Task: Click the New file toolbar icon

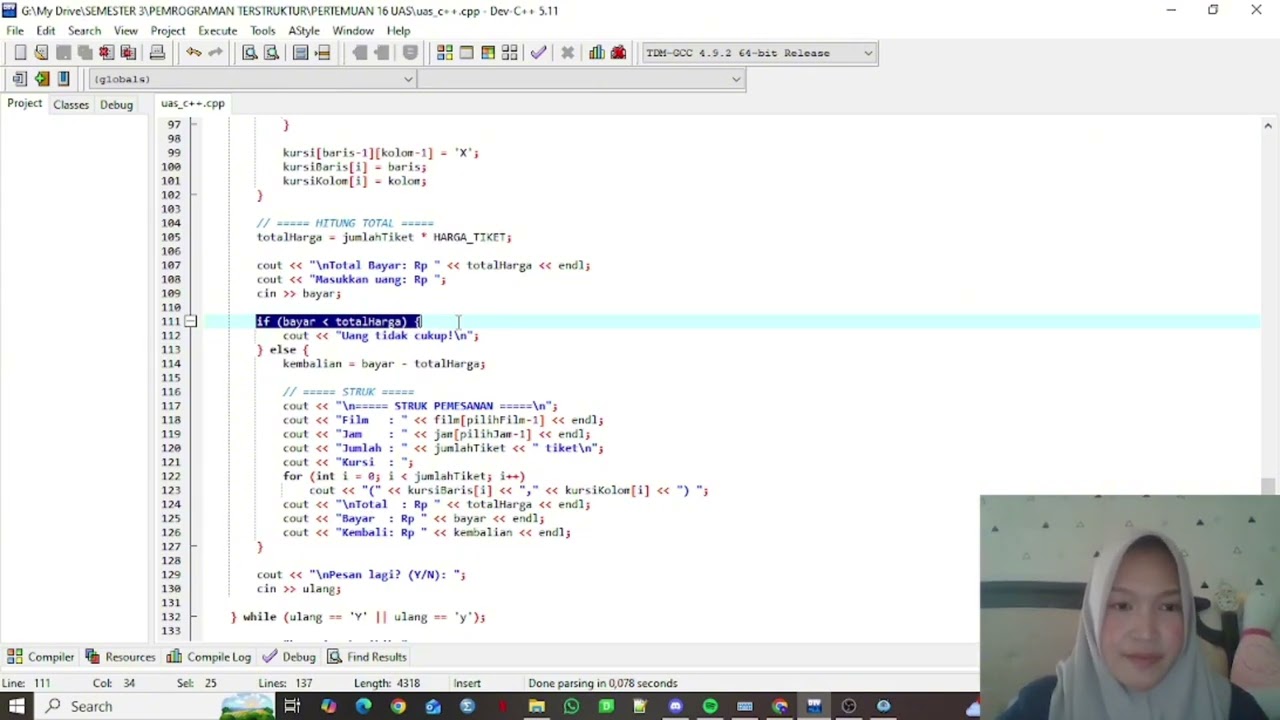Action: (20, 53)
